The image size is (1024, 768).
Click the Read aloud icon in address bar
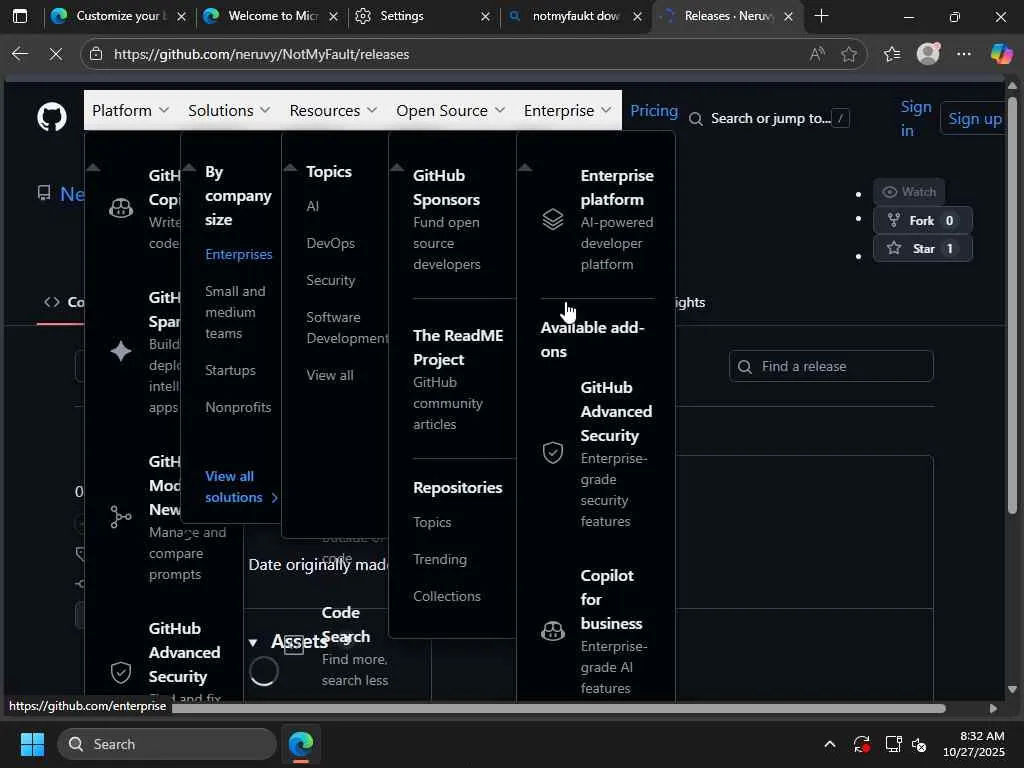point(817,54)
